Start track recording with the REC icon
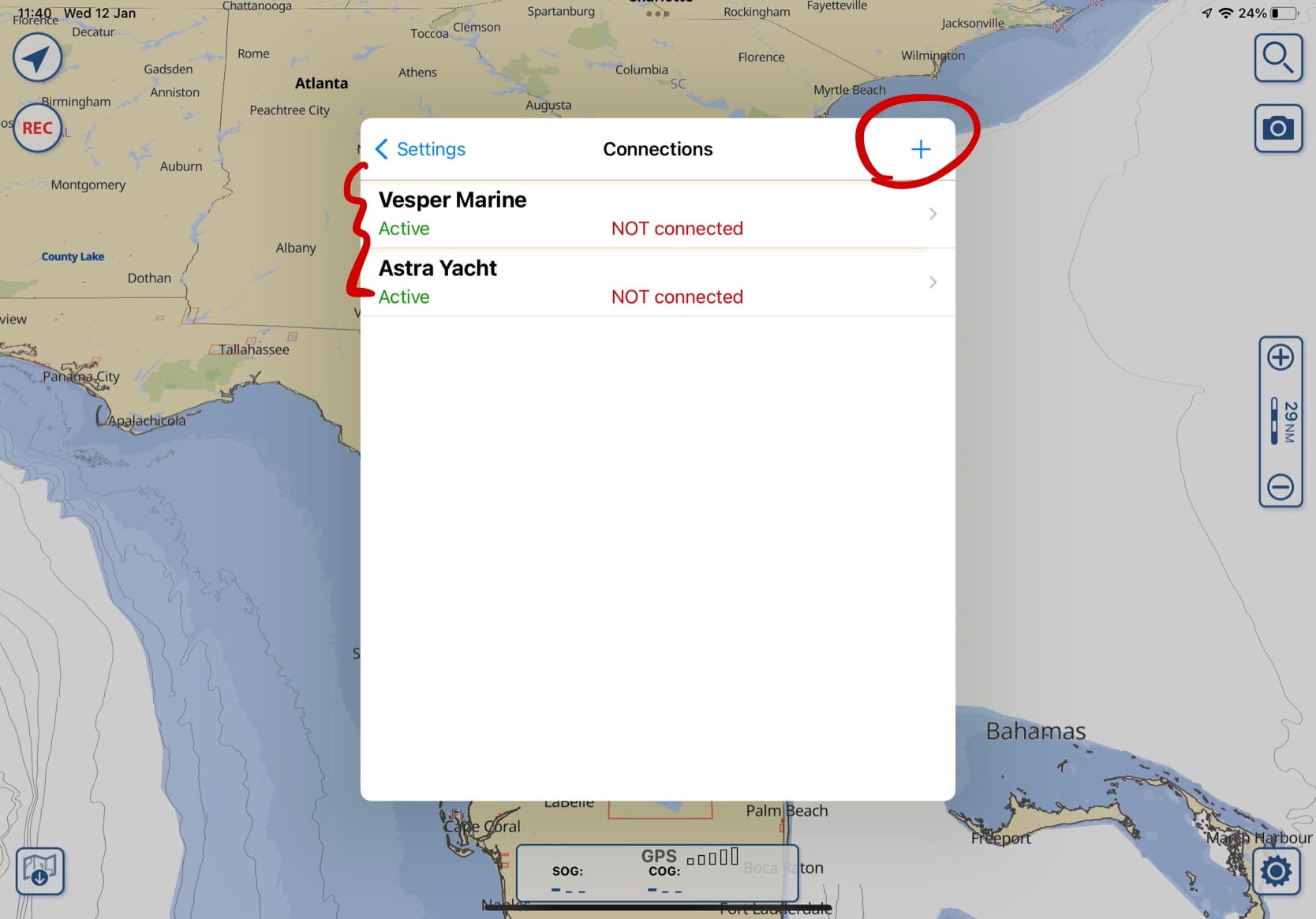 (37, 128)
